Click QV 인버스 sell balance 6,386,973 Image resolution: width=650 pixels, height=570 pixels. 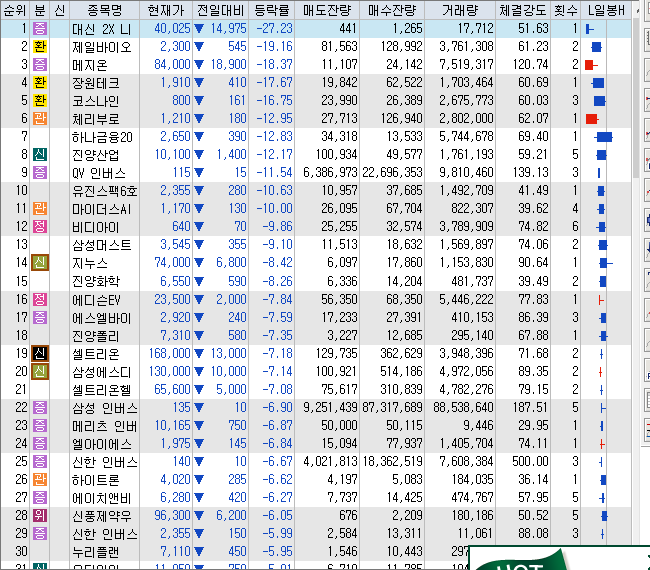click(x=330, y=172)
